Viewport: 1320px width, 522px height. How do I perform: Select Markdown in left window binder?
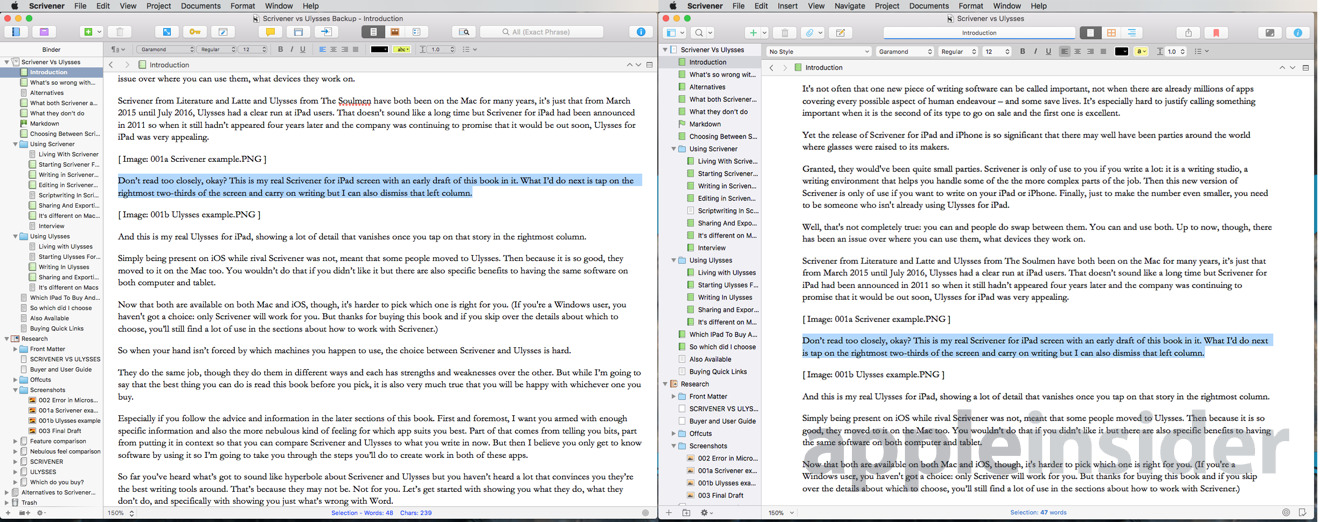coord(44,124)
